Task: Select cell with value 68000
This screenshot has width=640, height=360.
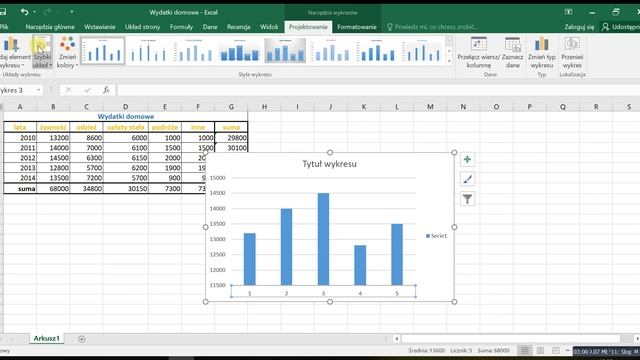Action: (x=53, y=189)
